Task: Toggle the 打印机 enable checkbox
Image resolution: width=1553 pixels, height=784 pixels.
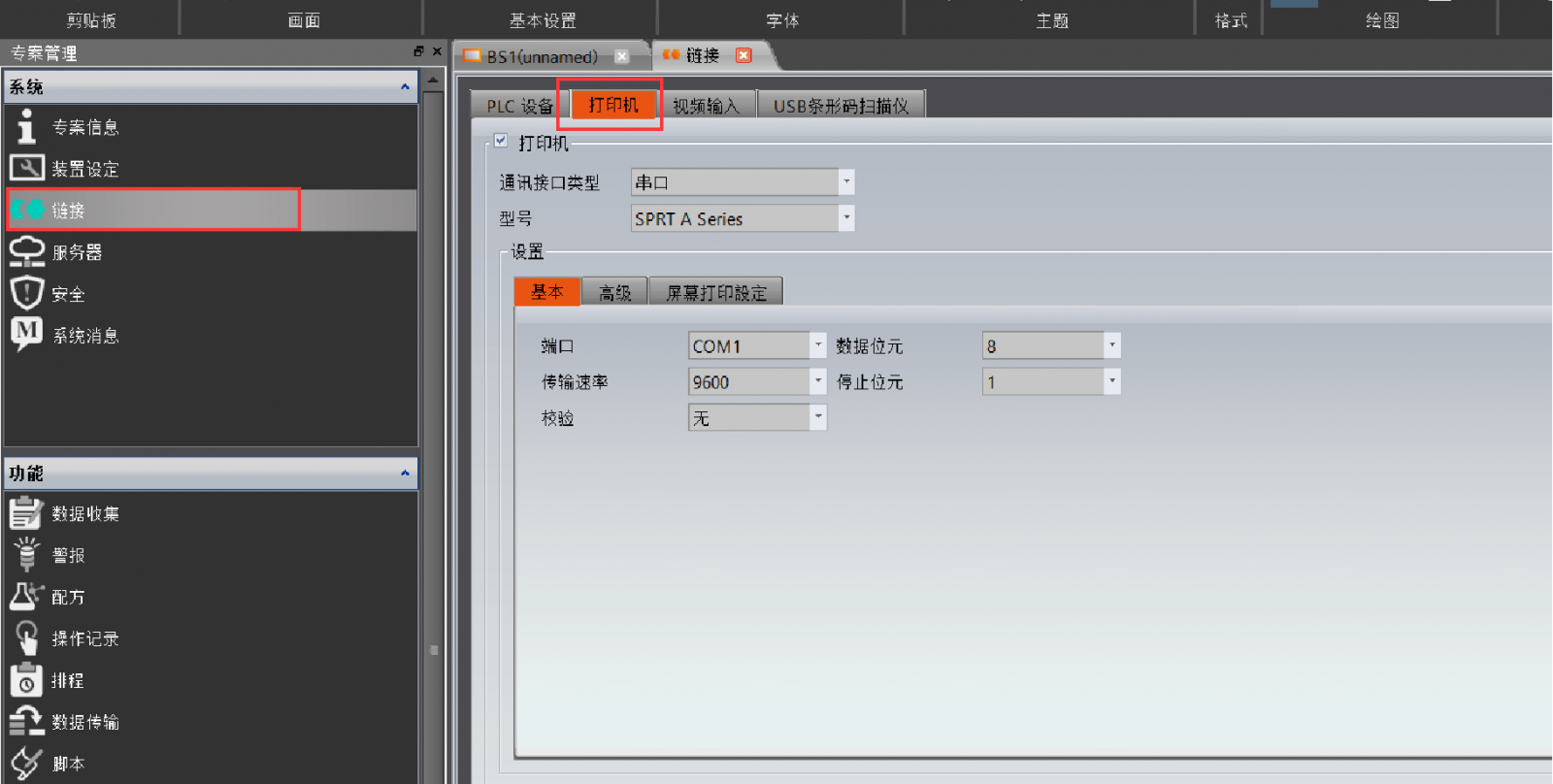Action: [x=501, y=141]
